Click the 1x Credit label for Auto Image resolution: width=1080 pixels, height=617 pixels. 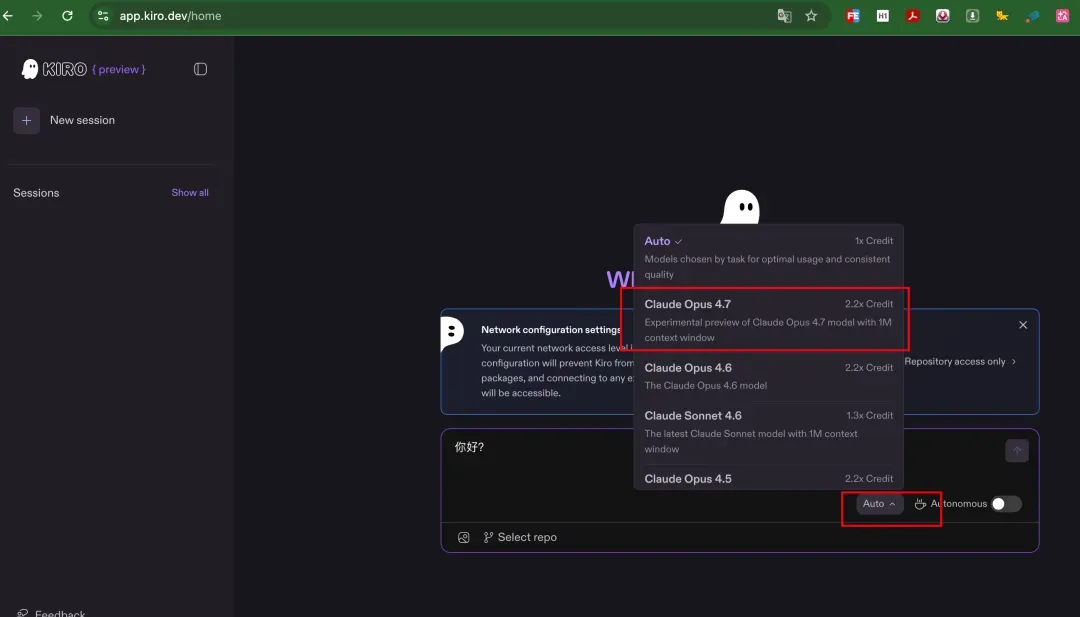coord(873,240)
